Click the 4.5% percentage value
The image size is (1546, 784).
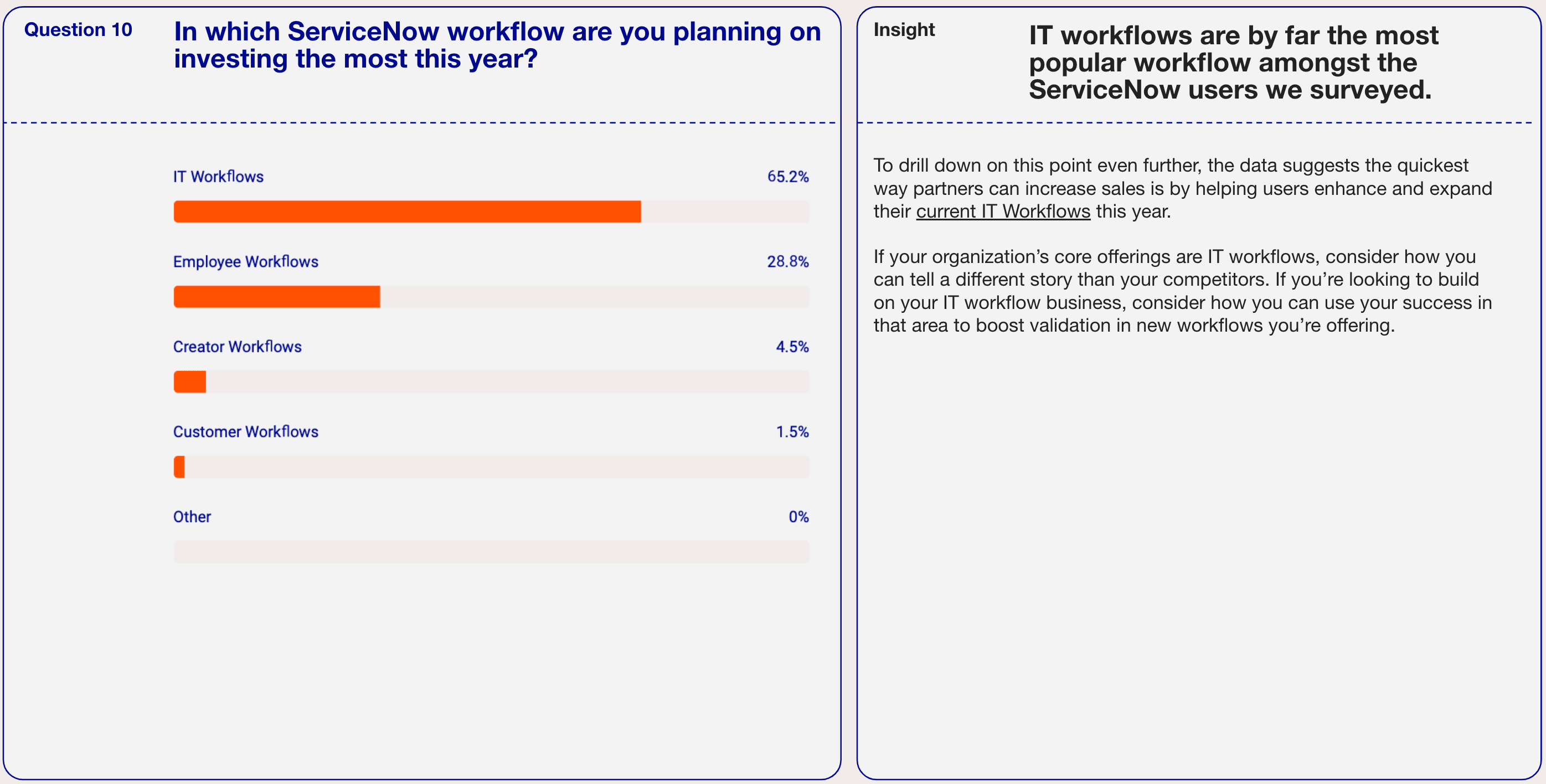point(792,347)
